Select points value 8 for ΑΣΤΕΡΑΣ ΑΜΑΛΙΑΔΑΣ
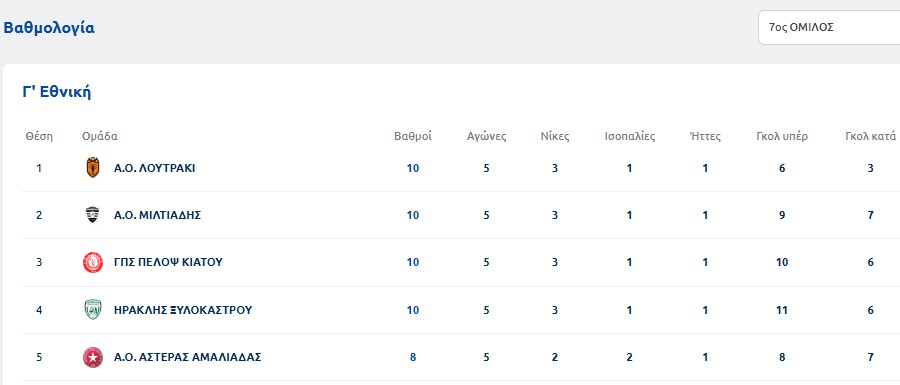The height and width of the screenshot is (385, 900). coord(413,357)
